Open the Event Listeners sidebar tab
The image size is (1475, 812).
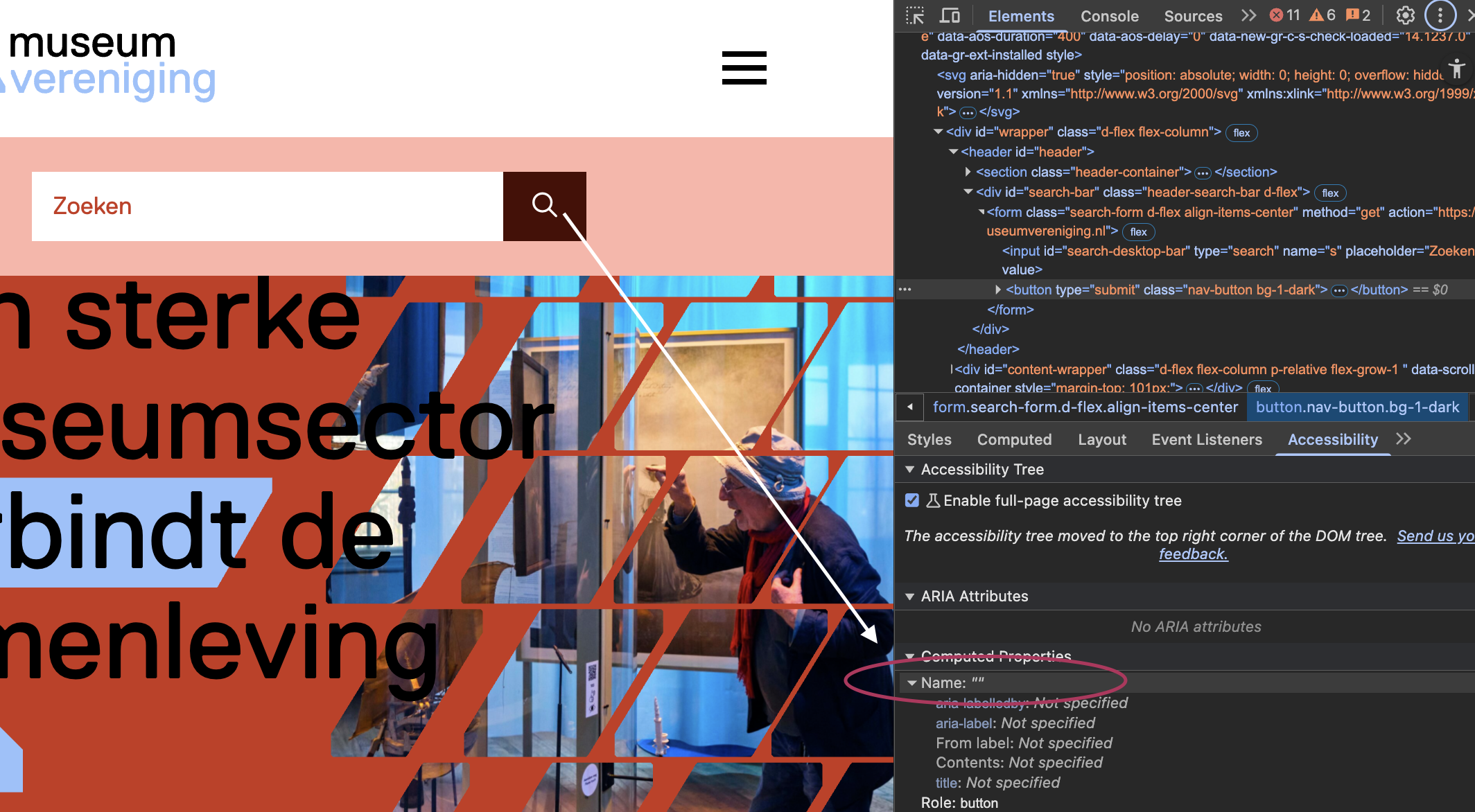pos(1207,439)
